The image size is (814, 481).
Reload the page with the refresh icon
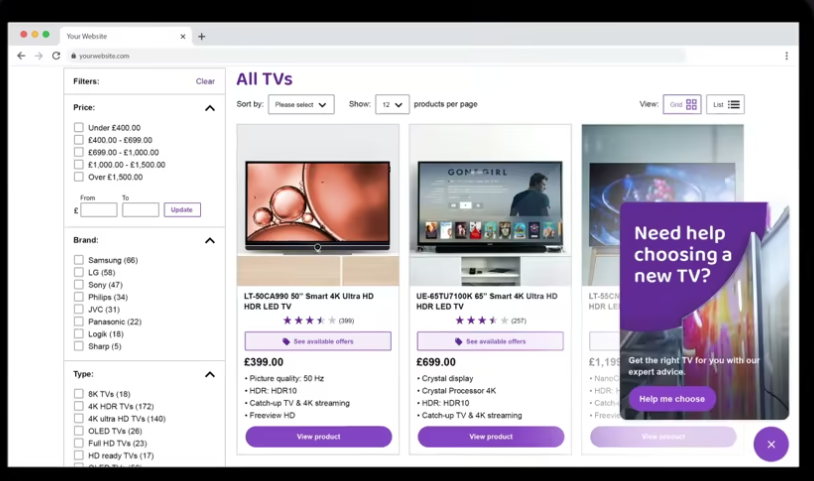click(x=56, y=56)
